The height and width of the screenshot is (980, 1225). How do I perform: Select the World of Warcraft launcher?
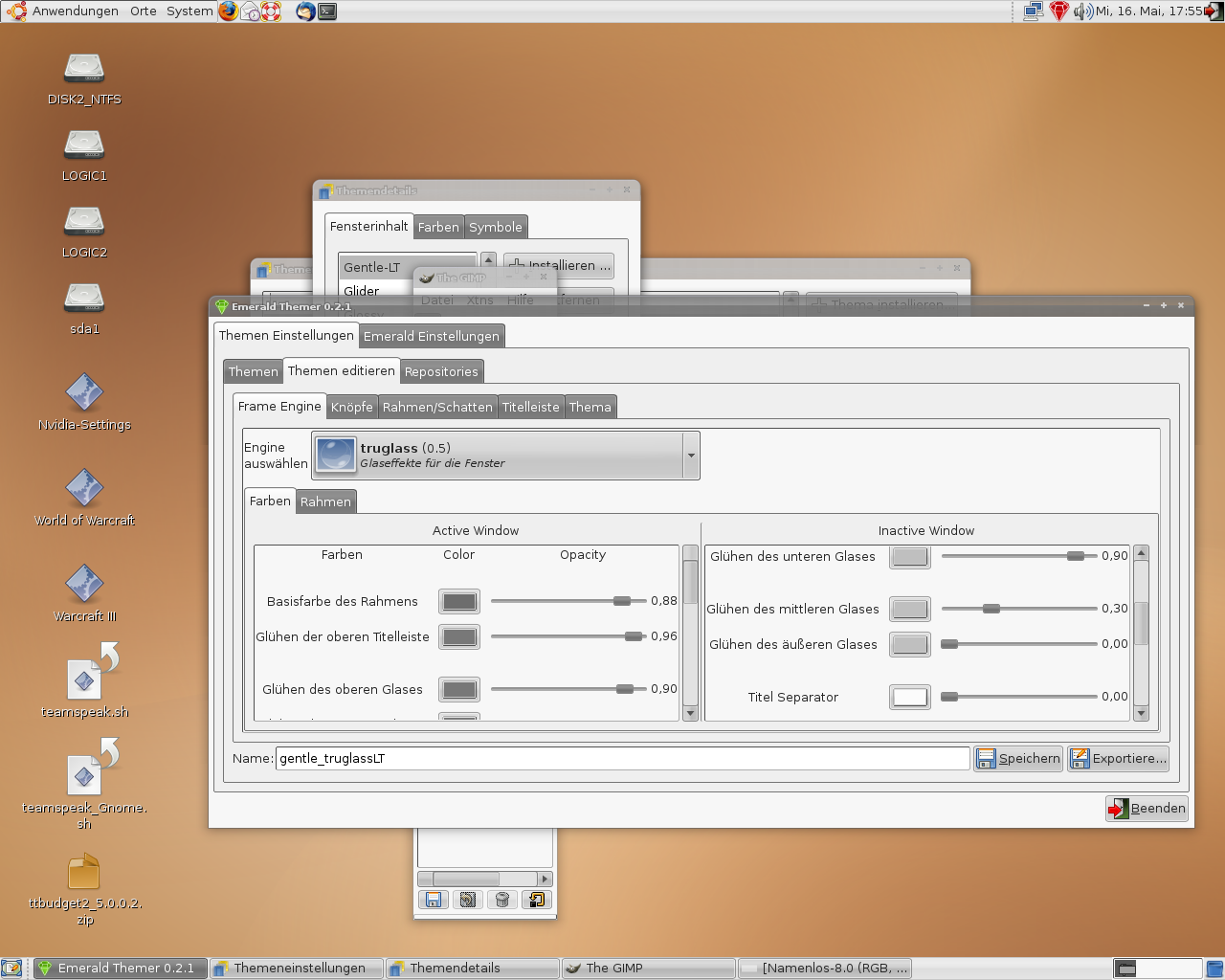point(84,489)
